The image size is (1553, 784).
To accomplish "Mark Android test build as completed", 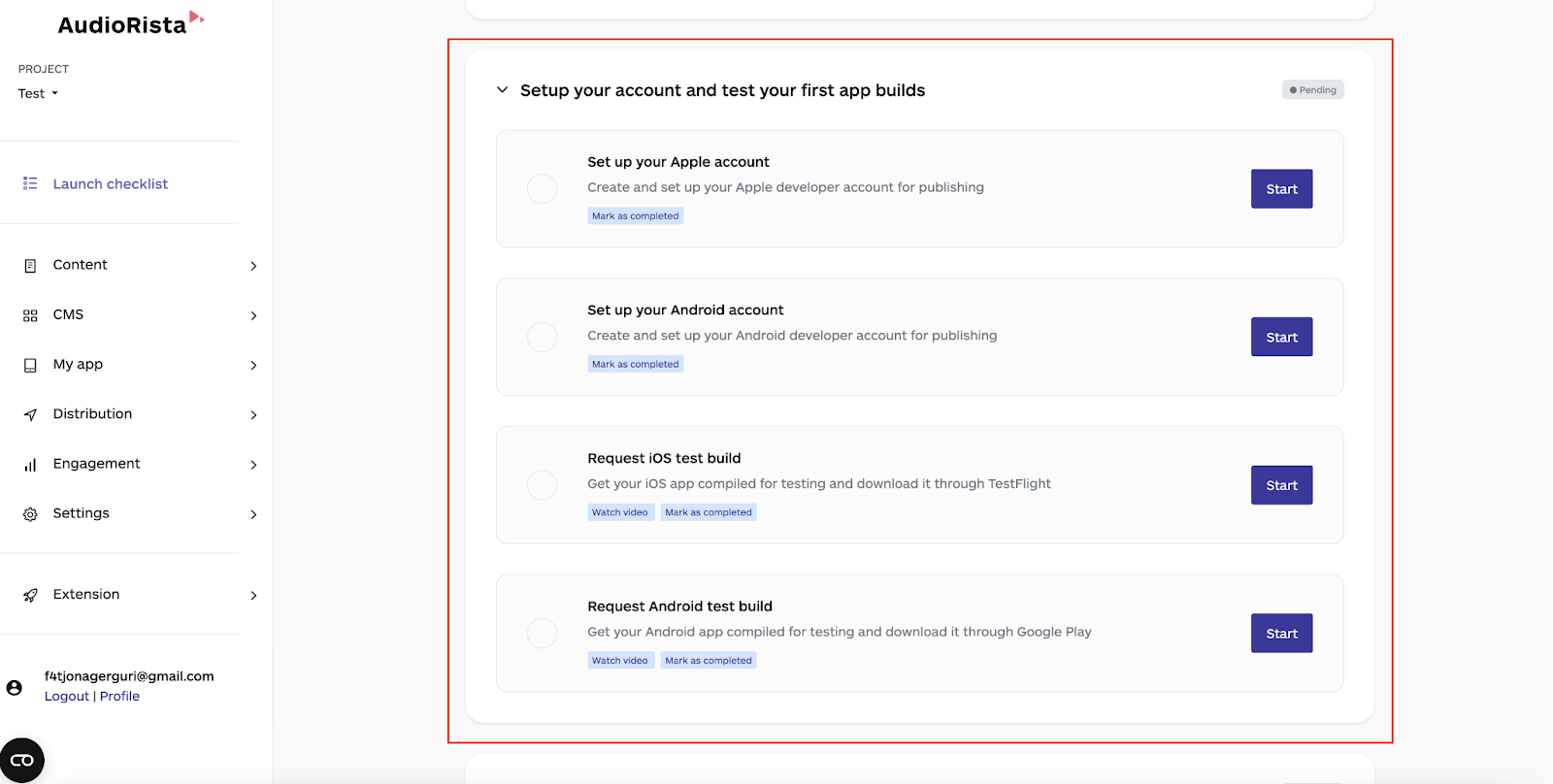I will 709,661.
